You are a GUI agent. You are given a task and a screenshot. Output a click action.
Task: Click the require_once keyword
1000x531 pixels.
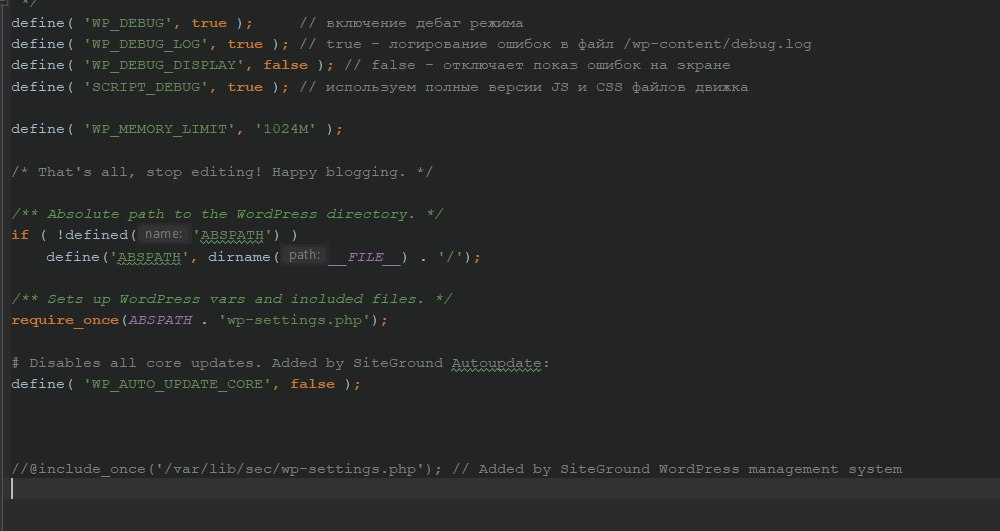point(65,320)
